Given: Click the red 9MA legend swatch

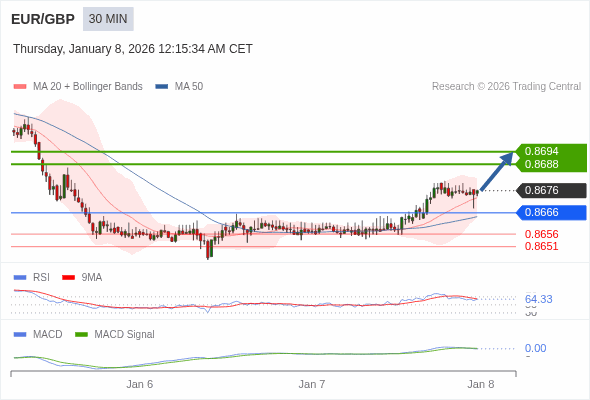Looking at the screenshot, I should tap(68, 278).
